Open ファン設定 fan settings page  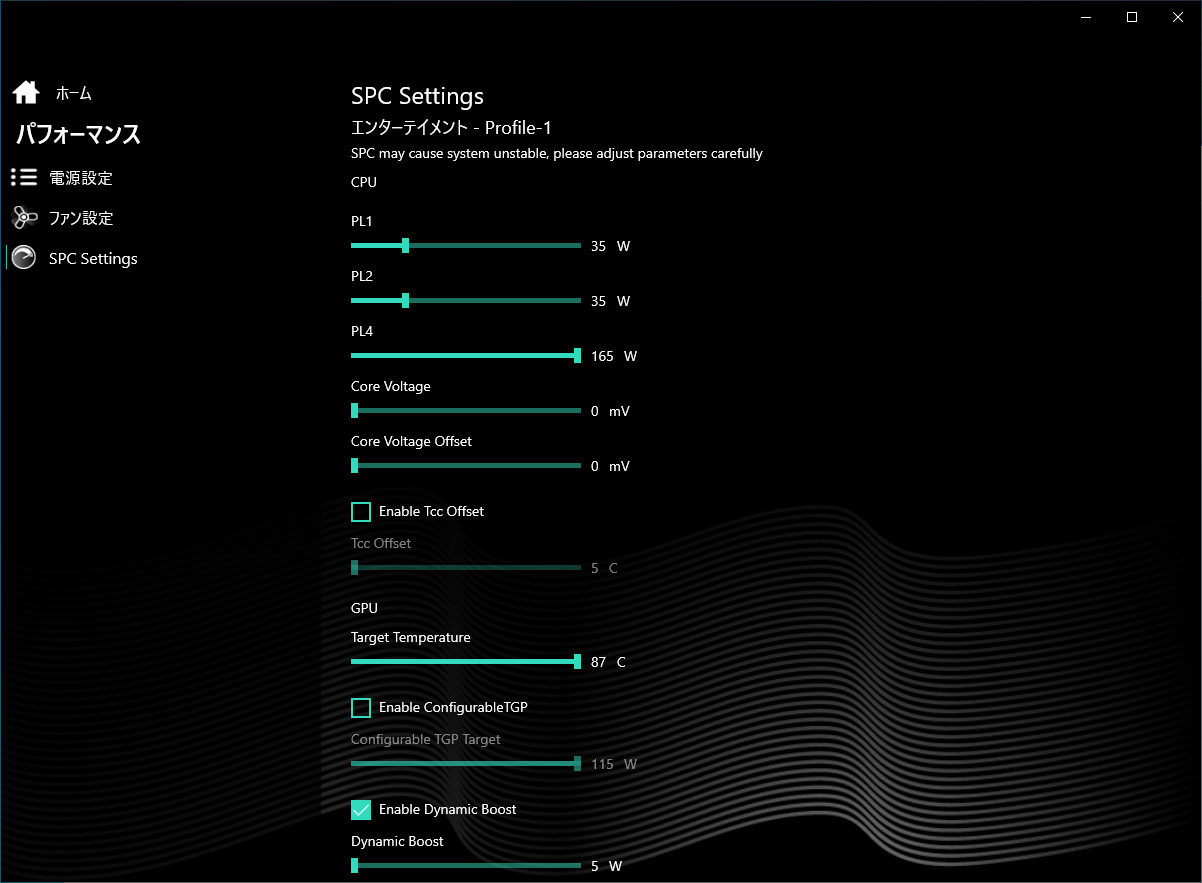pos(81,218)
